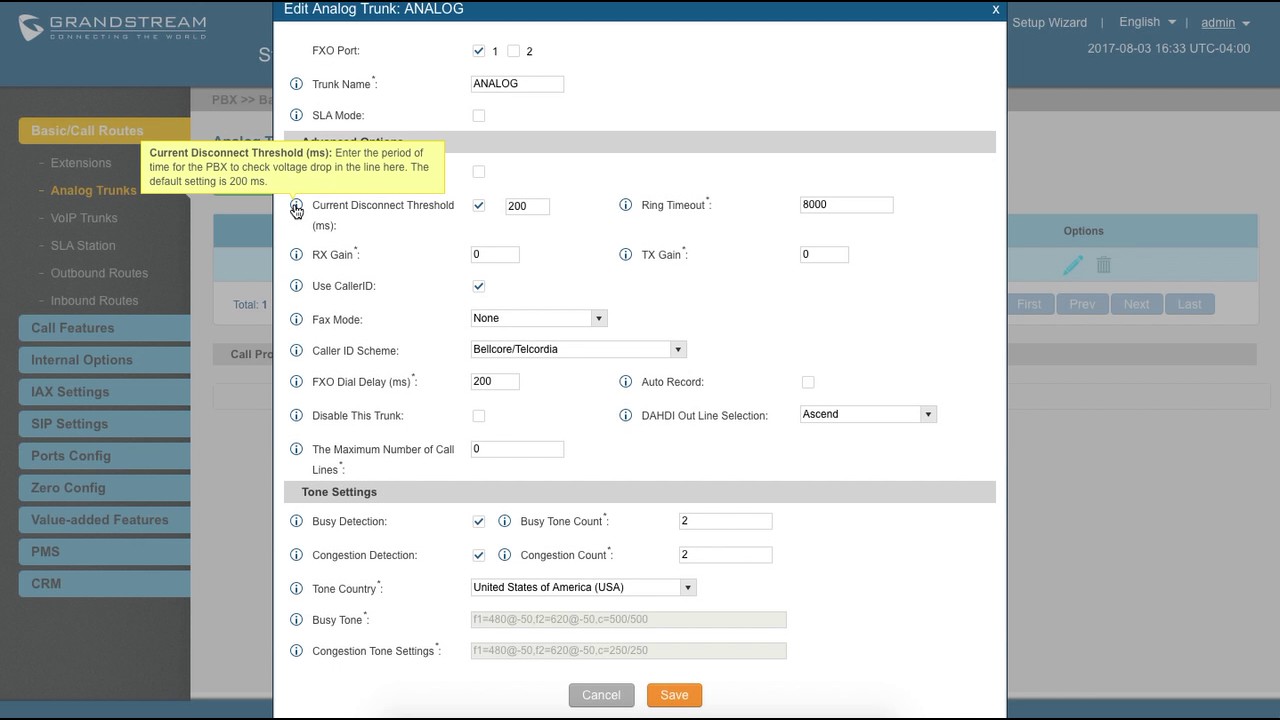
Task: Enable SLA Mode checkbox
Action: [x=479, y=116]
